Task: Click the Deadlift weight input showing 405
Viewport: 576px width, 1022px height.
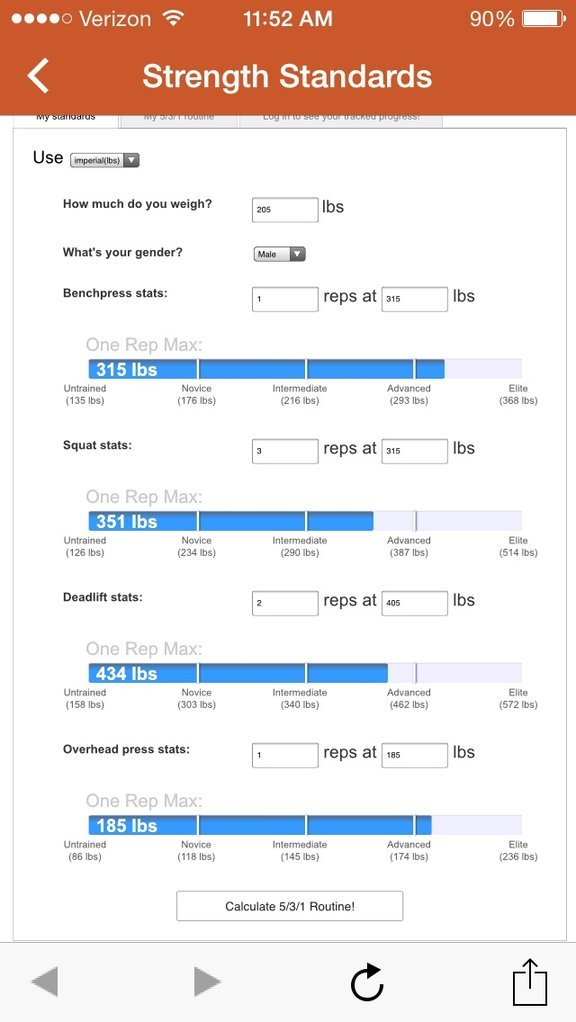Action: point(414,603)
